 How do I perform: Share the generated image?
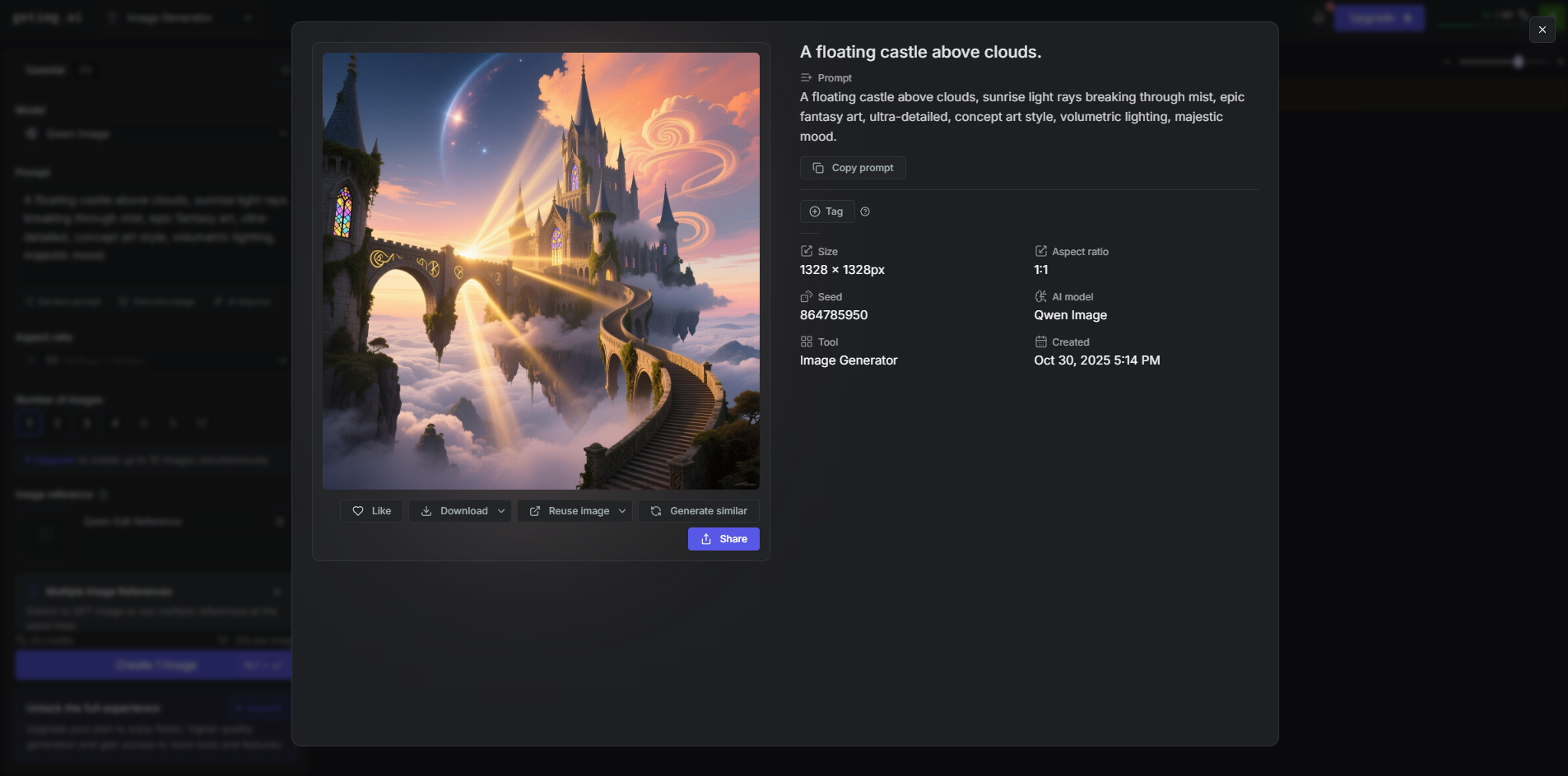[724, 539]
